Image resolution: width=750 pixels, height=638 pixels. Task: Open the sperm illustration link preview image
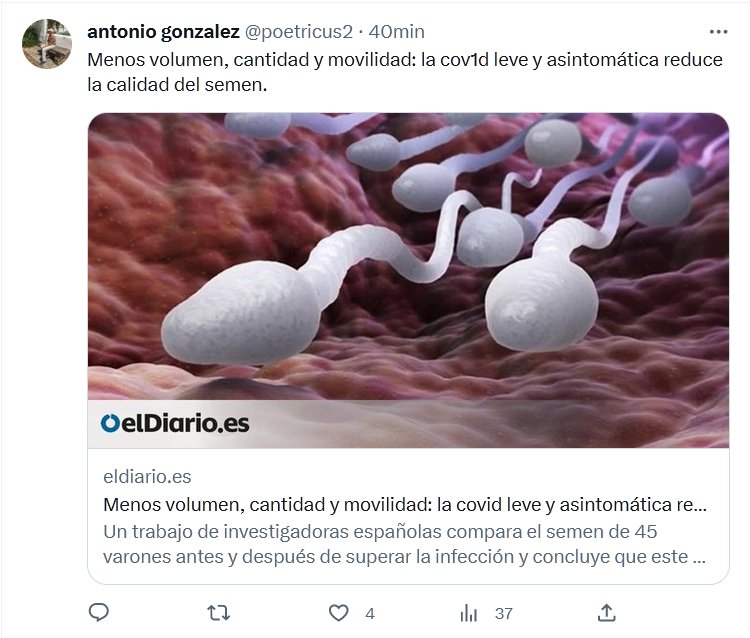click(x=408, y=280)
